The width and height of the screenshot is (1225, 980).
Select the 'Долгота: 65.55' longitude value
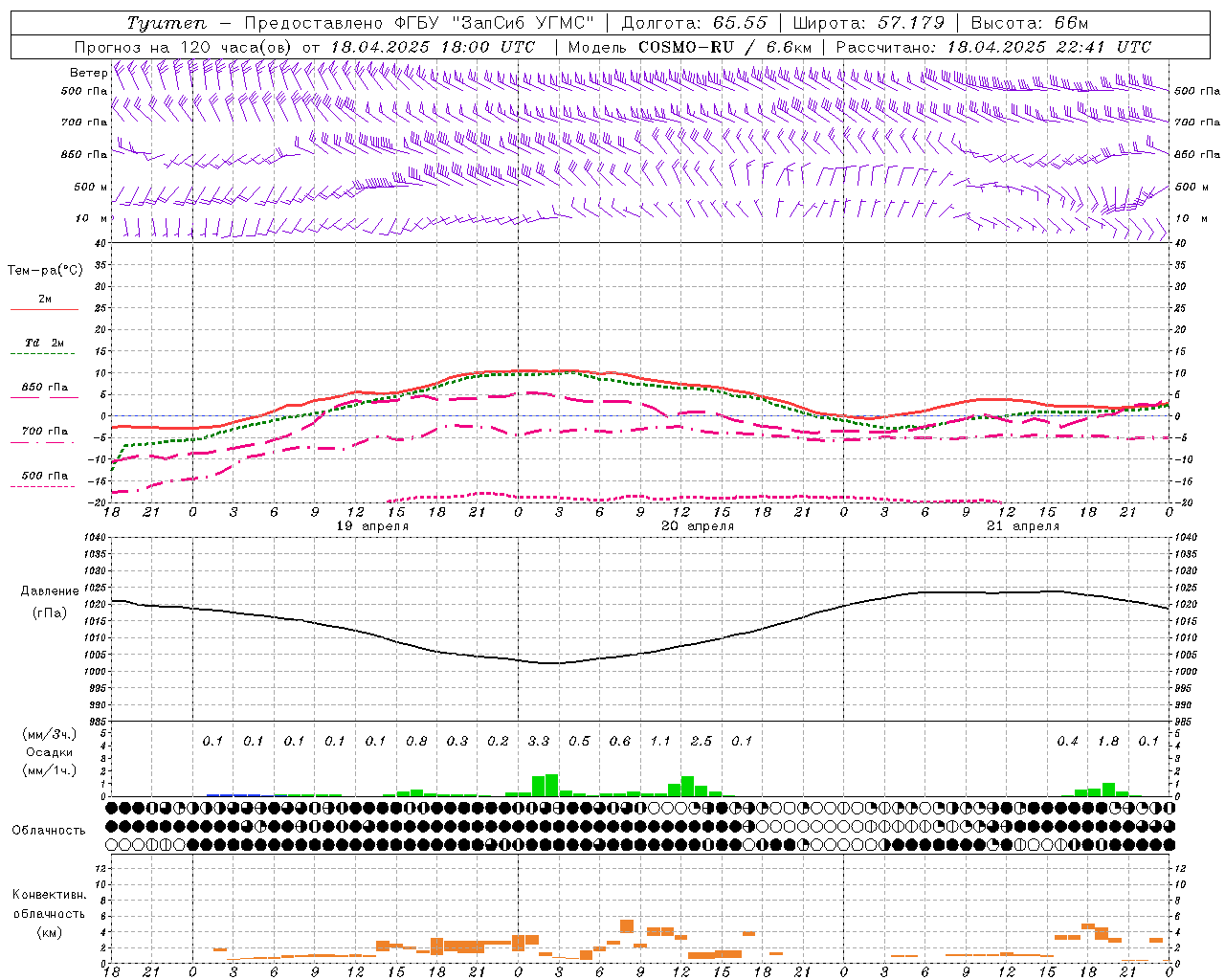[695, 23]
